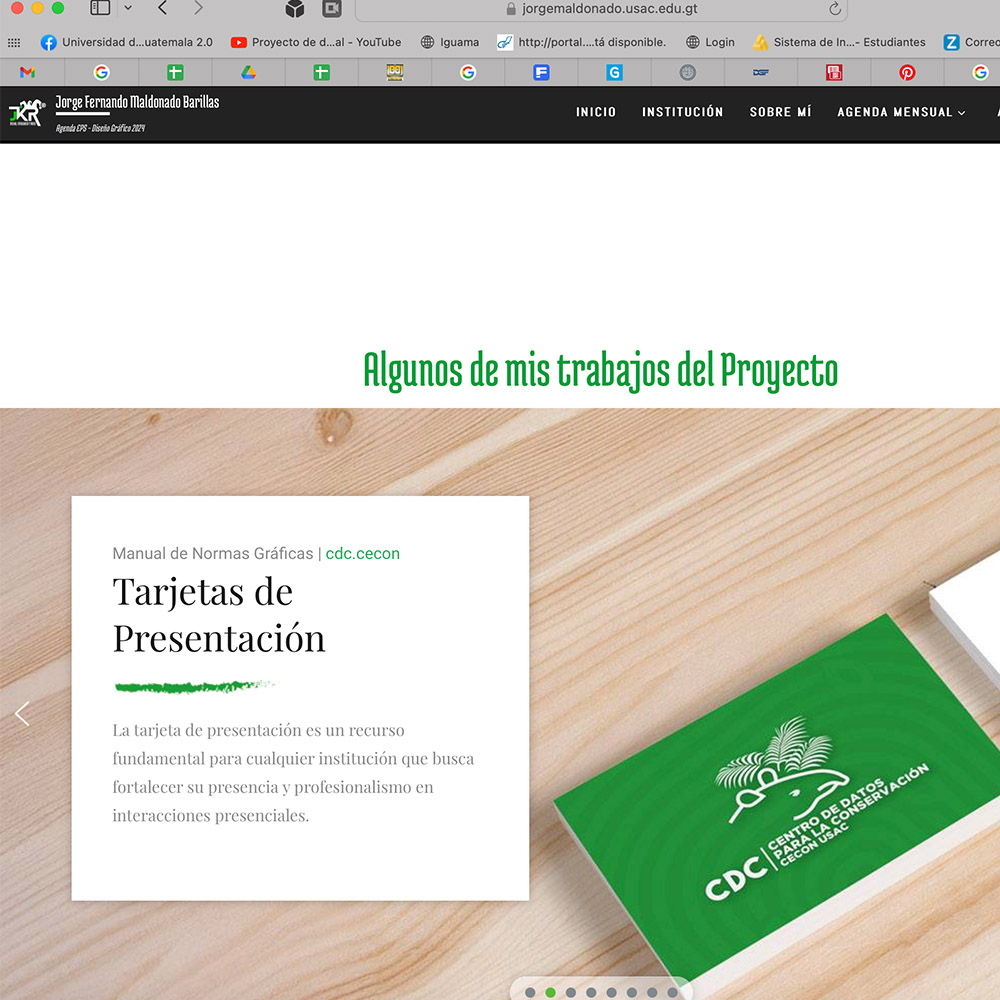Image resolution: width=1000 pixels, height=1000 pixels.
Task: Open the portal 'disponible' bookmark
Action: (x=582, y=43)
